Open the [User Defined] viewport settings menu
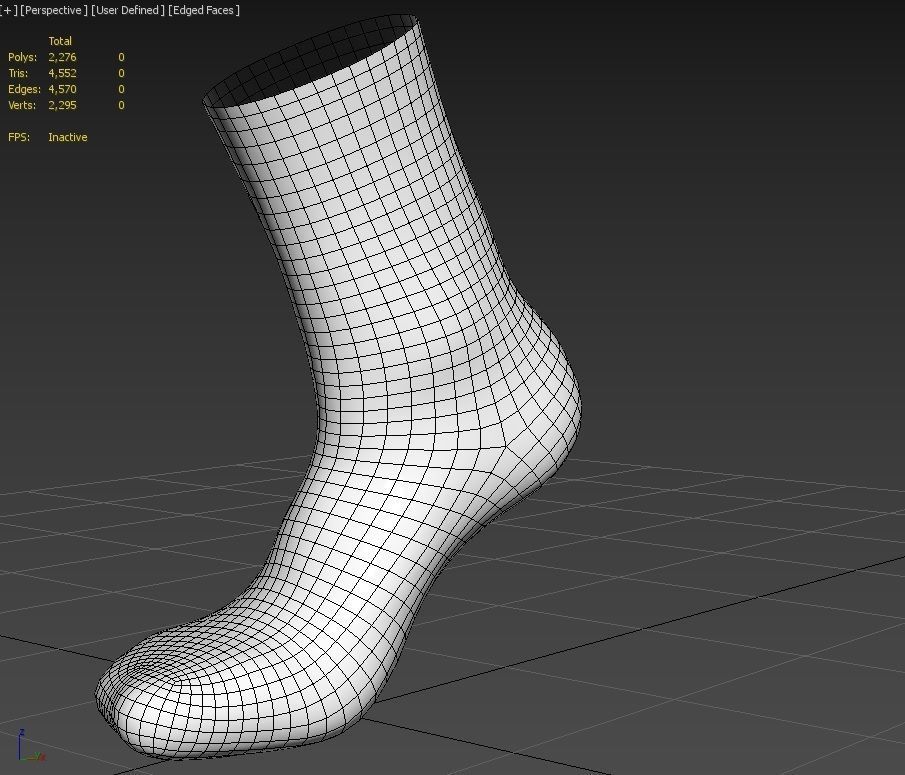905x775 pixels. [128, 10]
